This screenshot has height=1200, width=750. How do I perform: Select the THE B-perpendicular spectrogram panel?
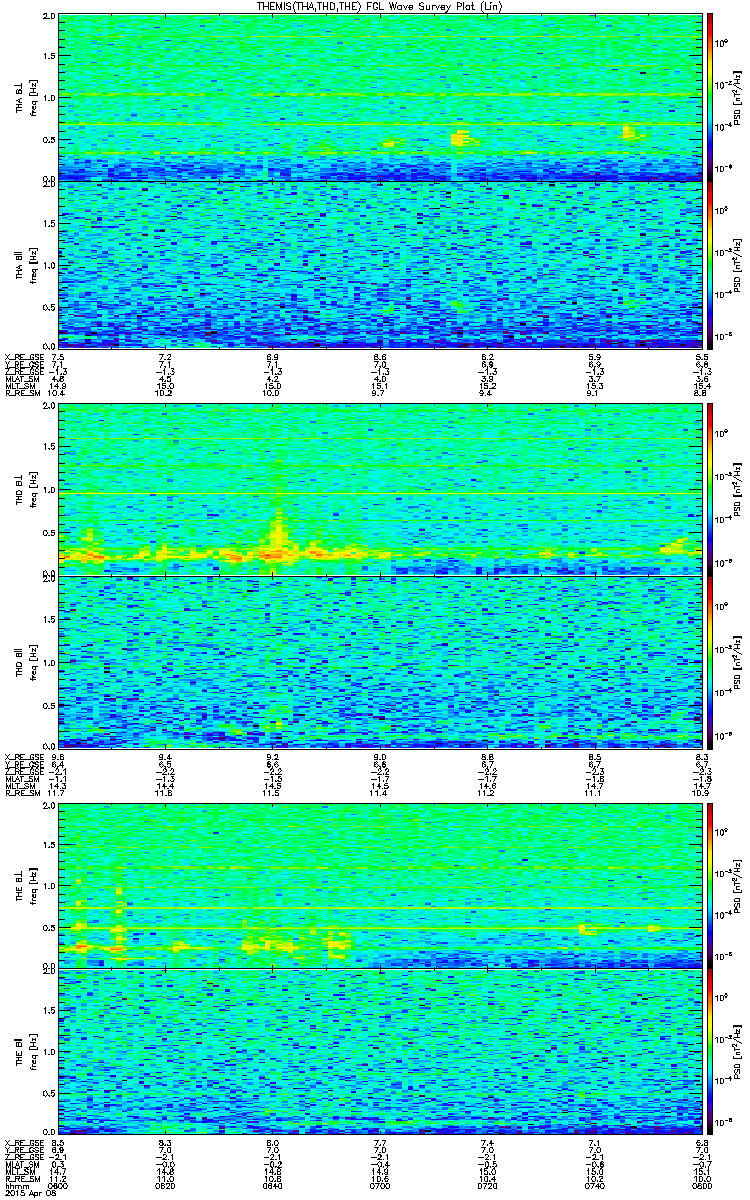(381, 885)
